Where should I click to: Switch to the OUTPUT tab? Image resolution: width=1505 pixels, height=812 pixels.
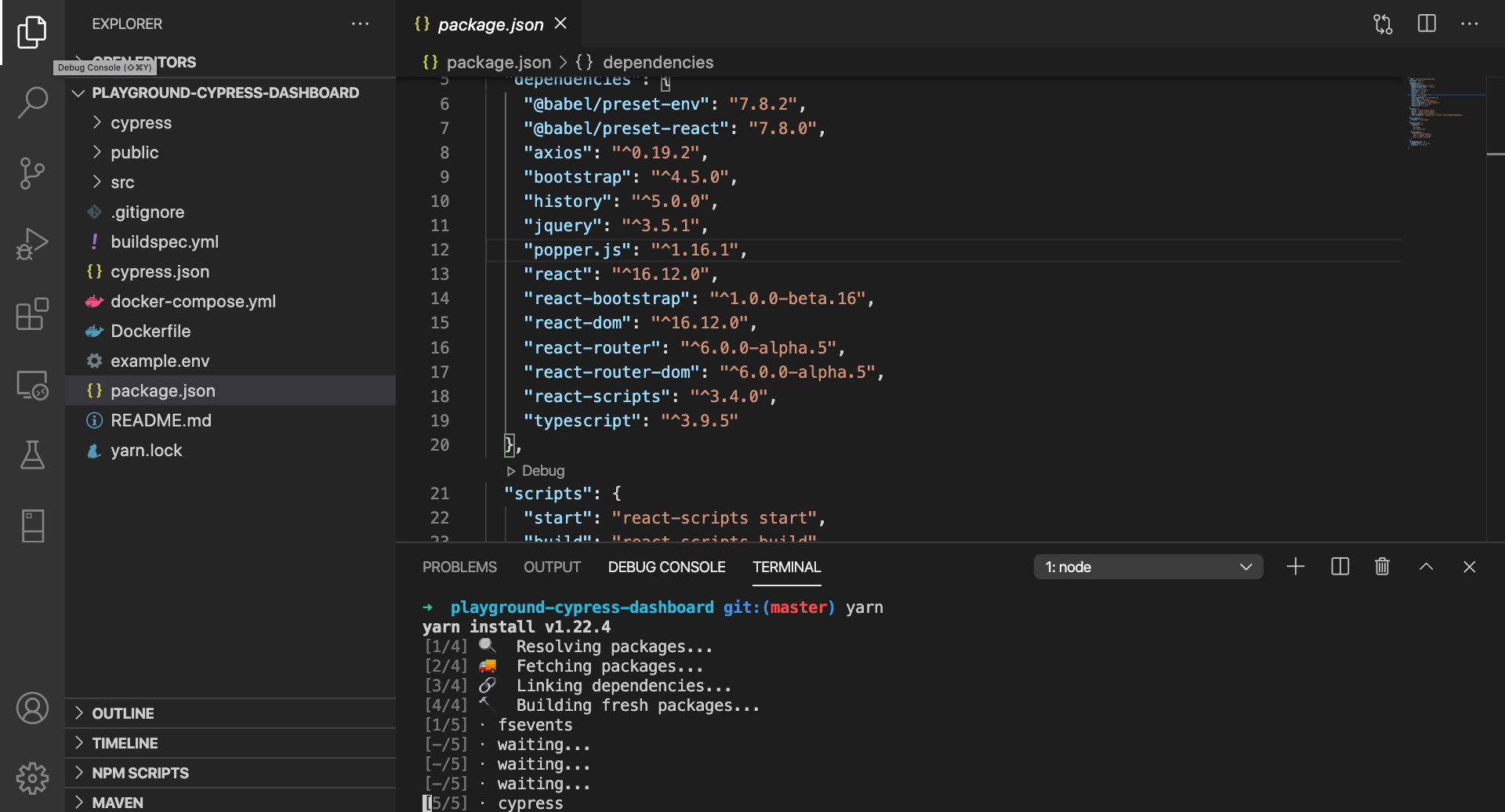552,567
